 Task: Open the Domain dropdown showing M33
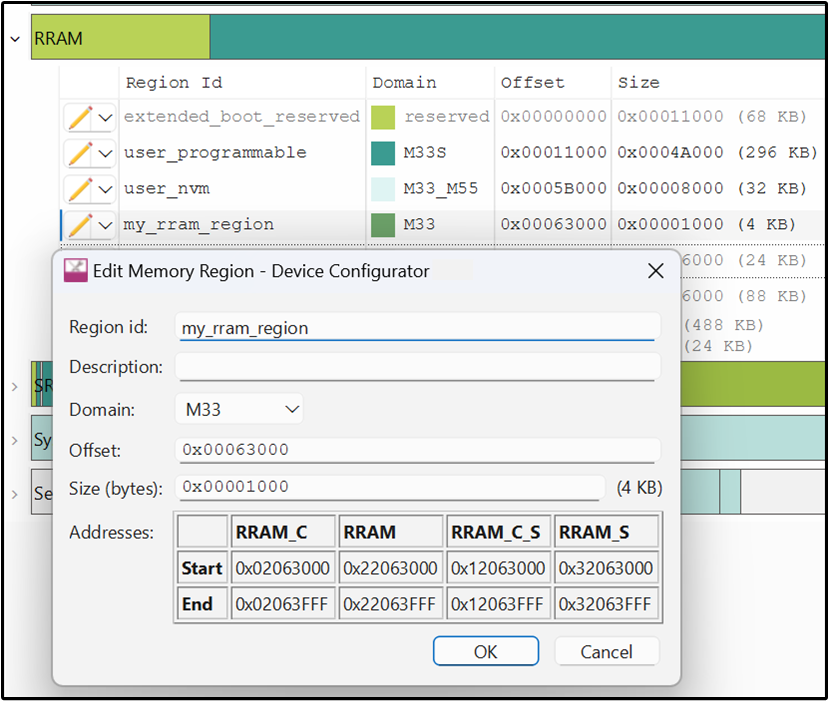point(238,409)
